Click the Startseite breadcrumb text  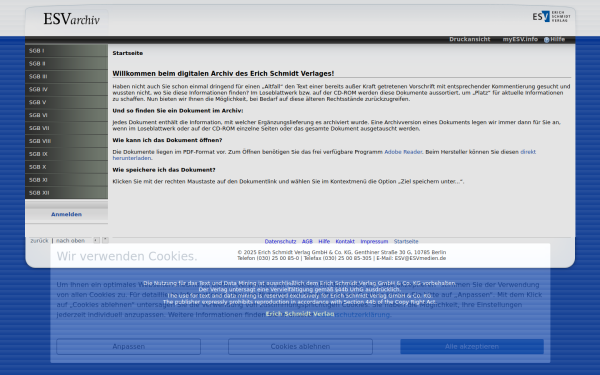(127, 53)
